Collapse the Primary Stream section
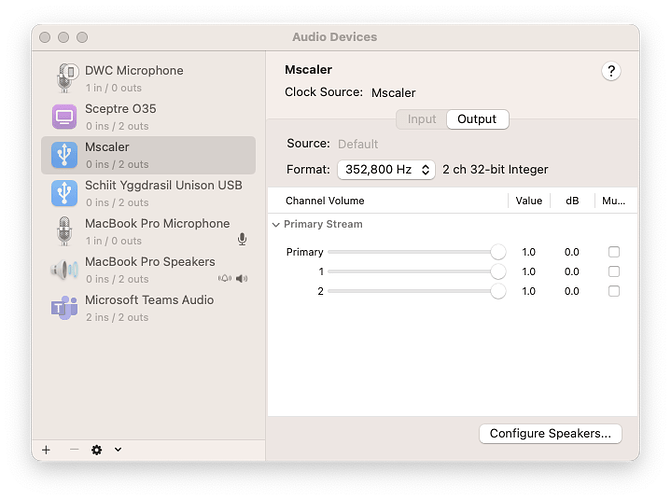The image size is (670, 500). (277, 225)
